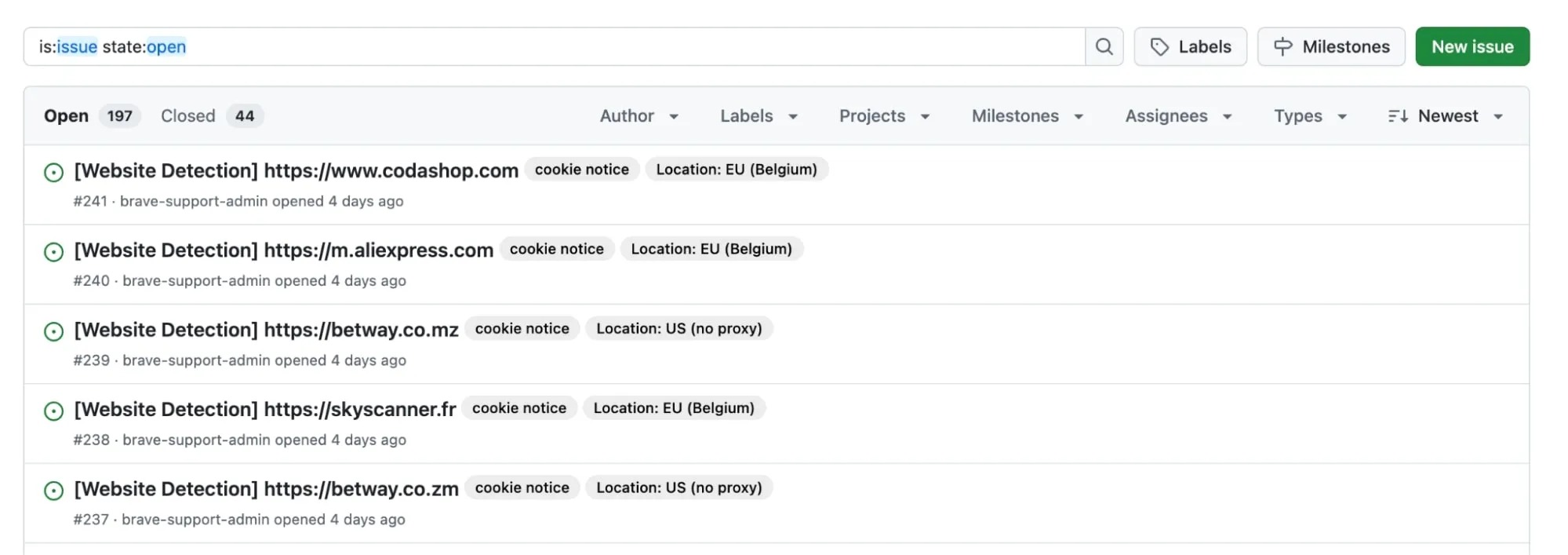Screen dimensions: 1568x555
Task: Change sort order from Newest
Action: (1445, 116)
